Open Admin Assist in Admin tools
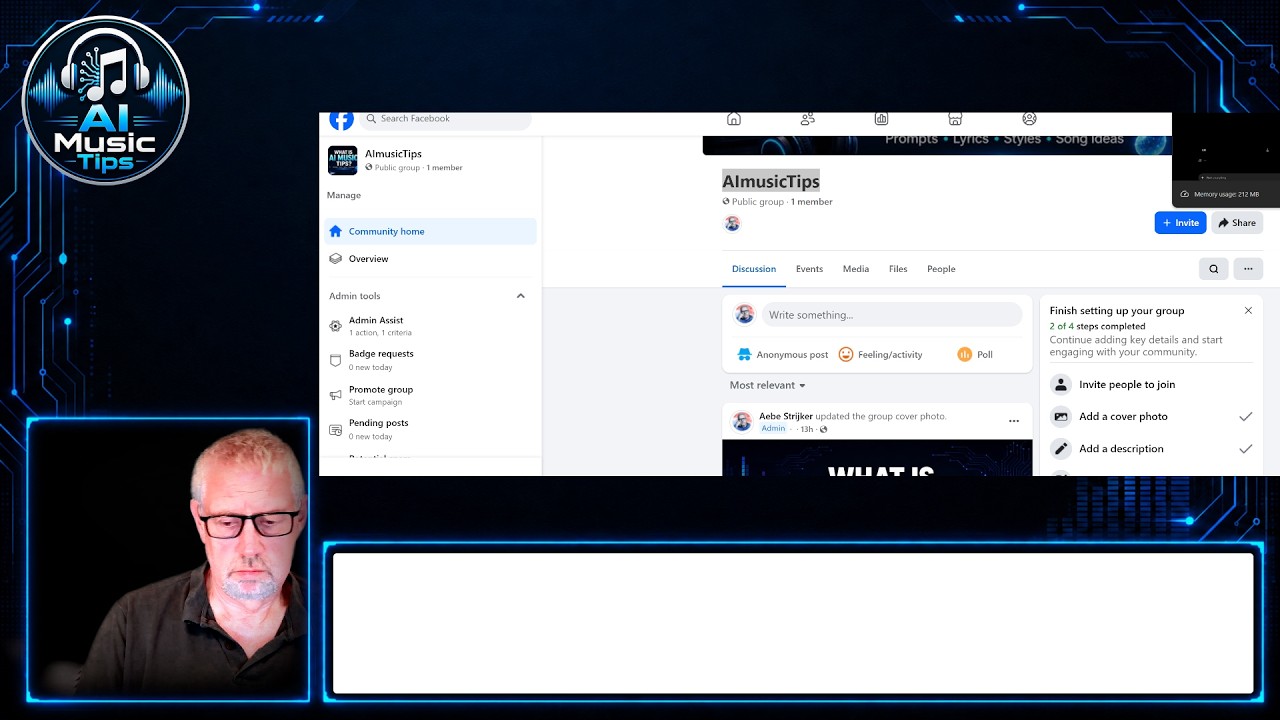 click(x=430, y=326)
